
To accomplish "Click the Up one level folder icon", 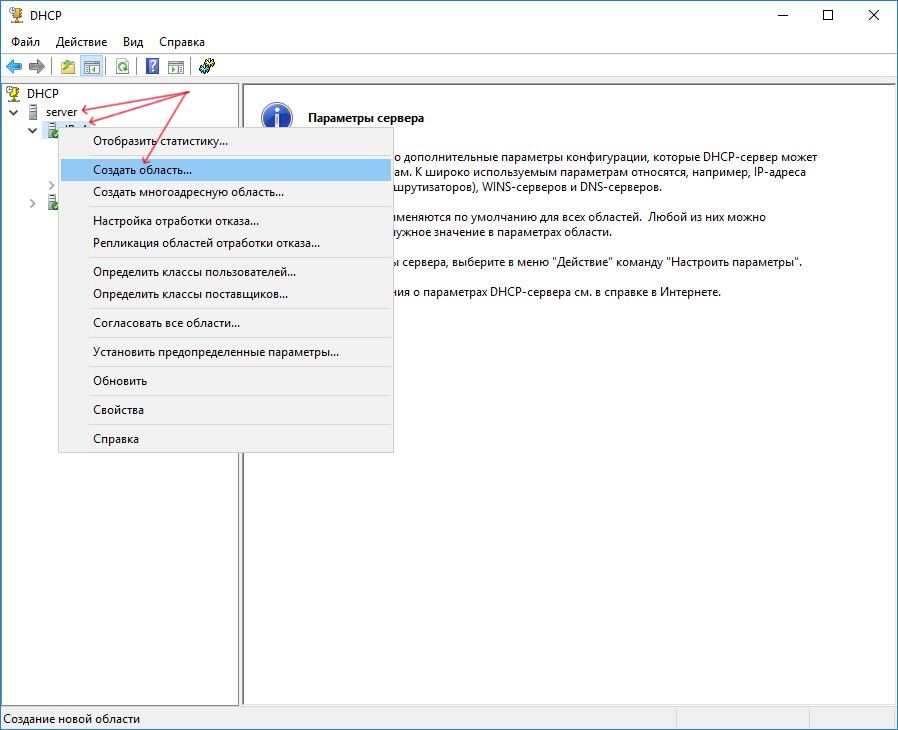I will pos(67,67).
